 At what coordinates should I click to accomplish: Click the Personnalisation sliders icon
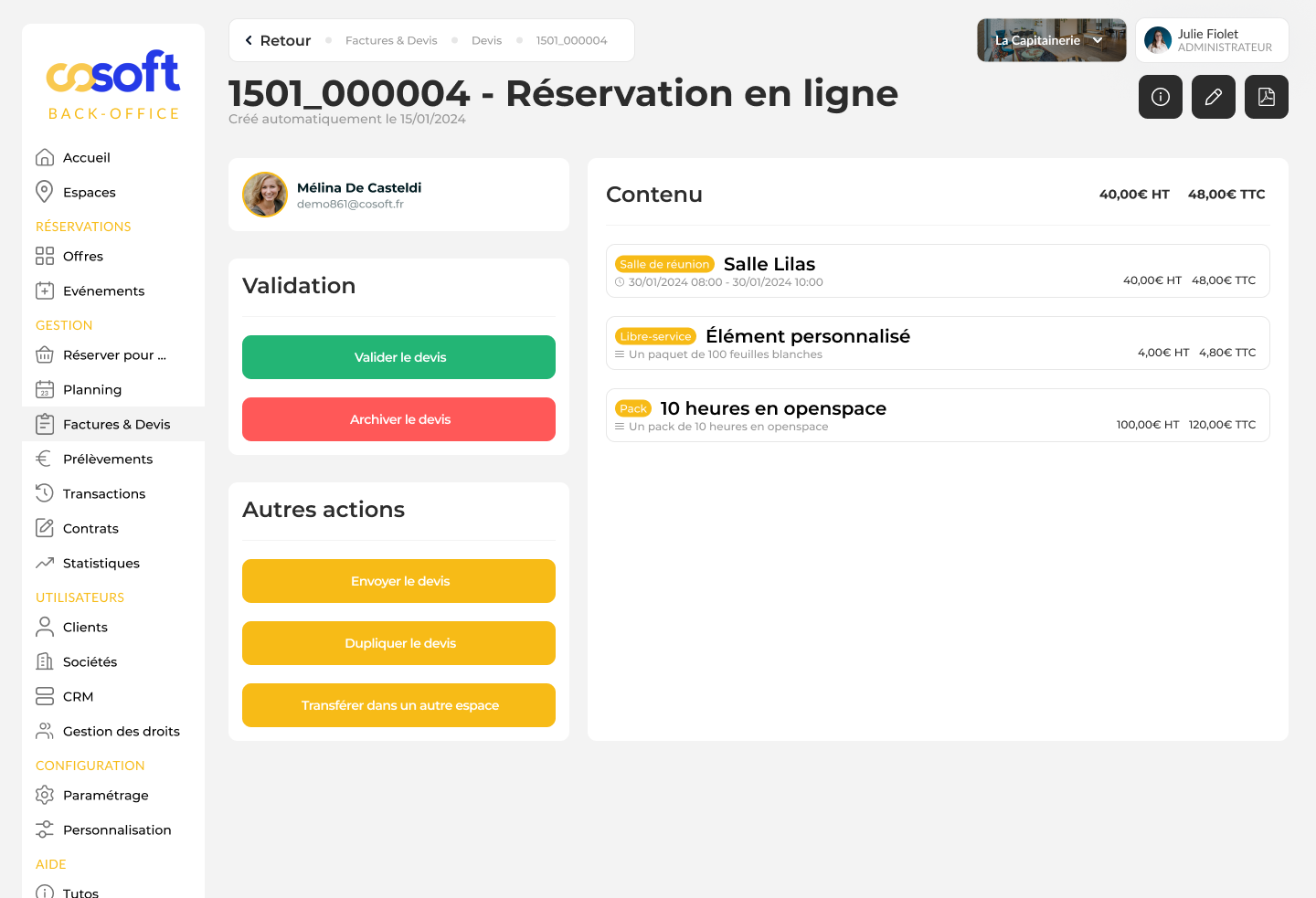click(45, 829)
